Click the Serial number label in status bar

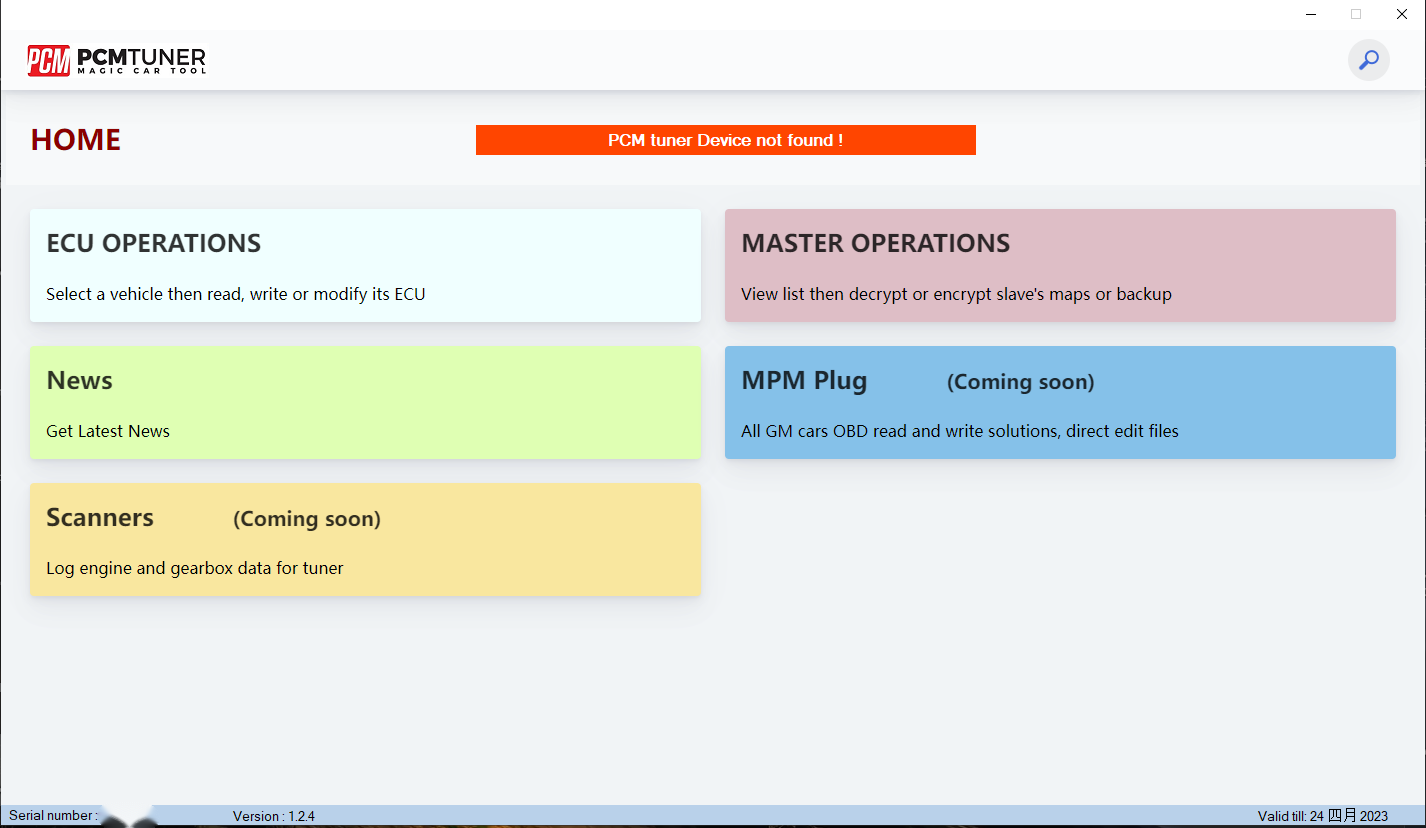(53, 816)
